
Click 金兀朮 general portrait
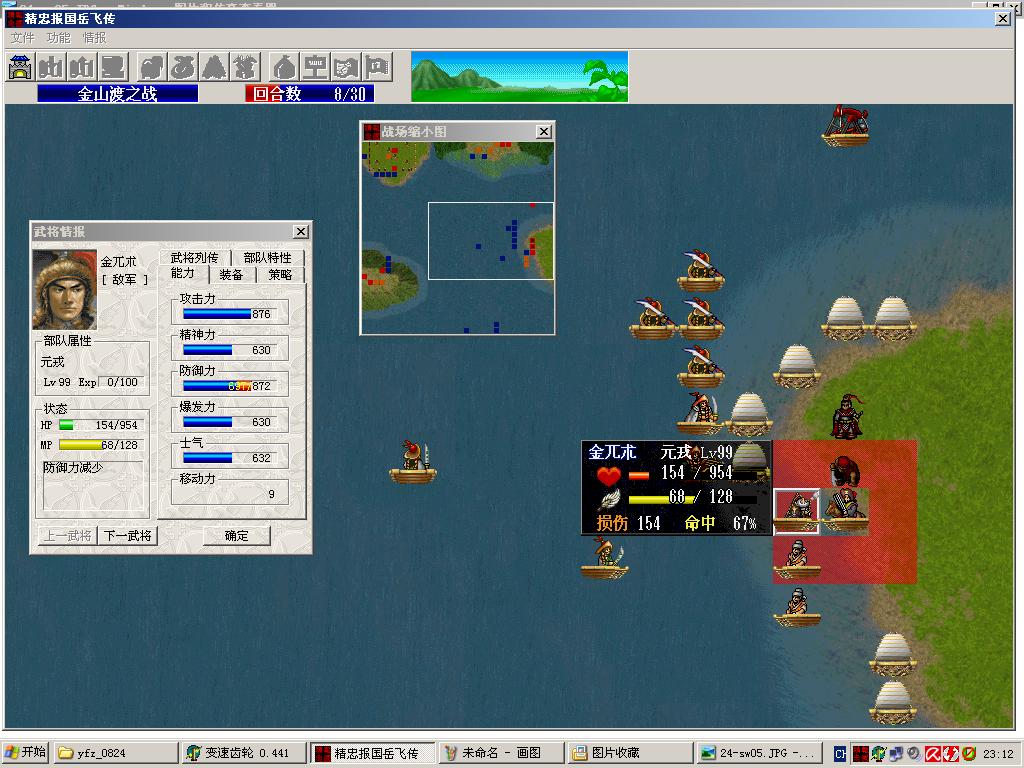(65, 289)
